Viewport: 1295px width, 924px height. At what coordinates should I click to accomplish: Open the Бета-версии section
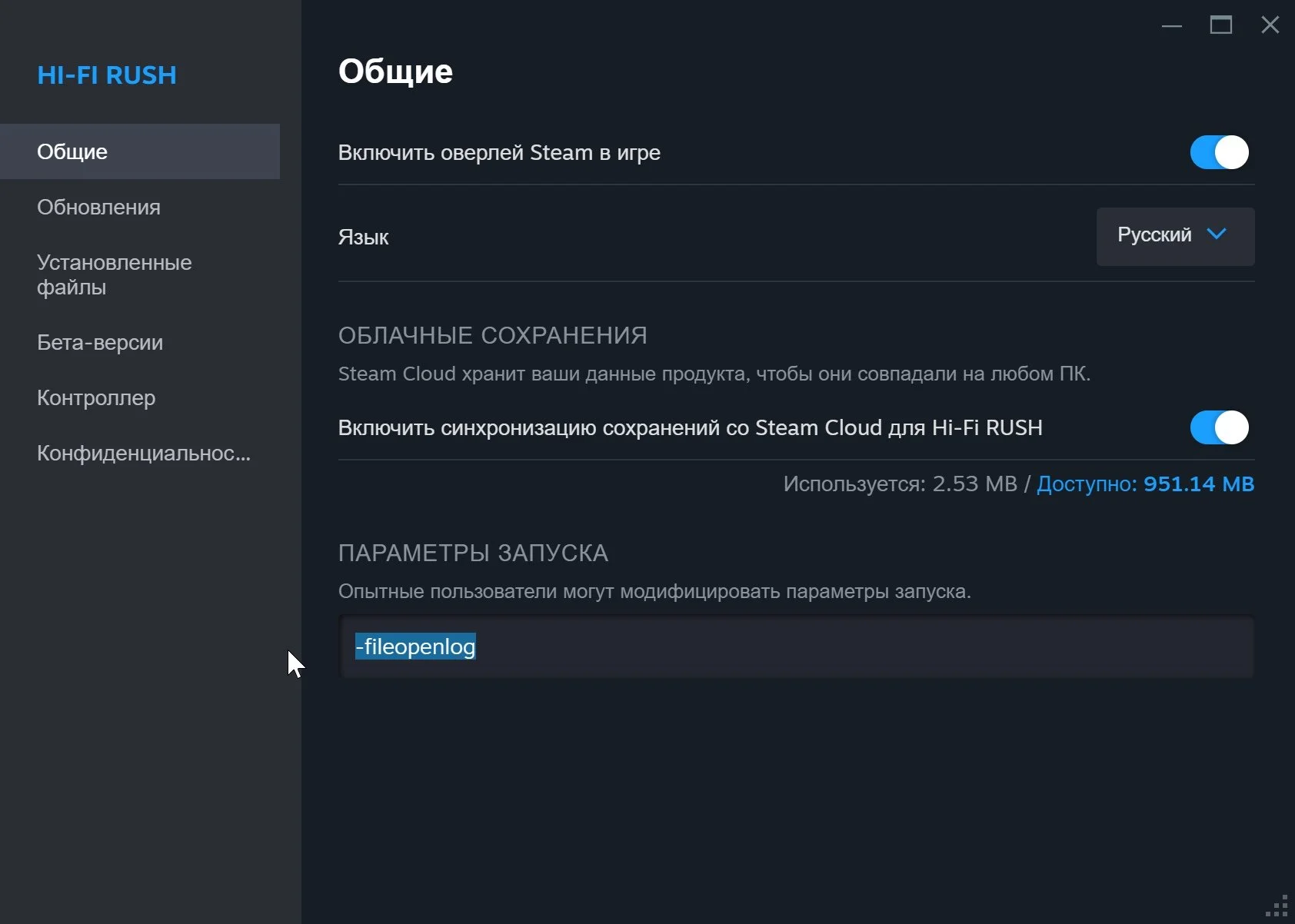point(140,342)
